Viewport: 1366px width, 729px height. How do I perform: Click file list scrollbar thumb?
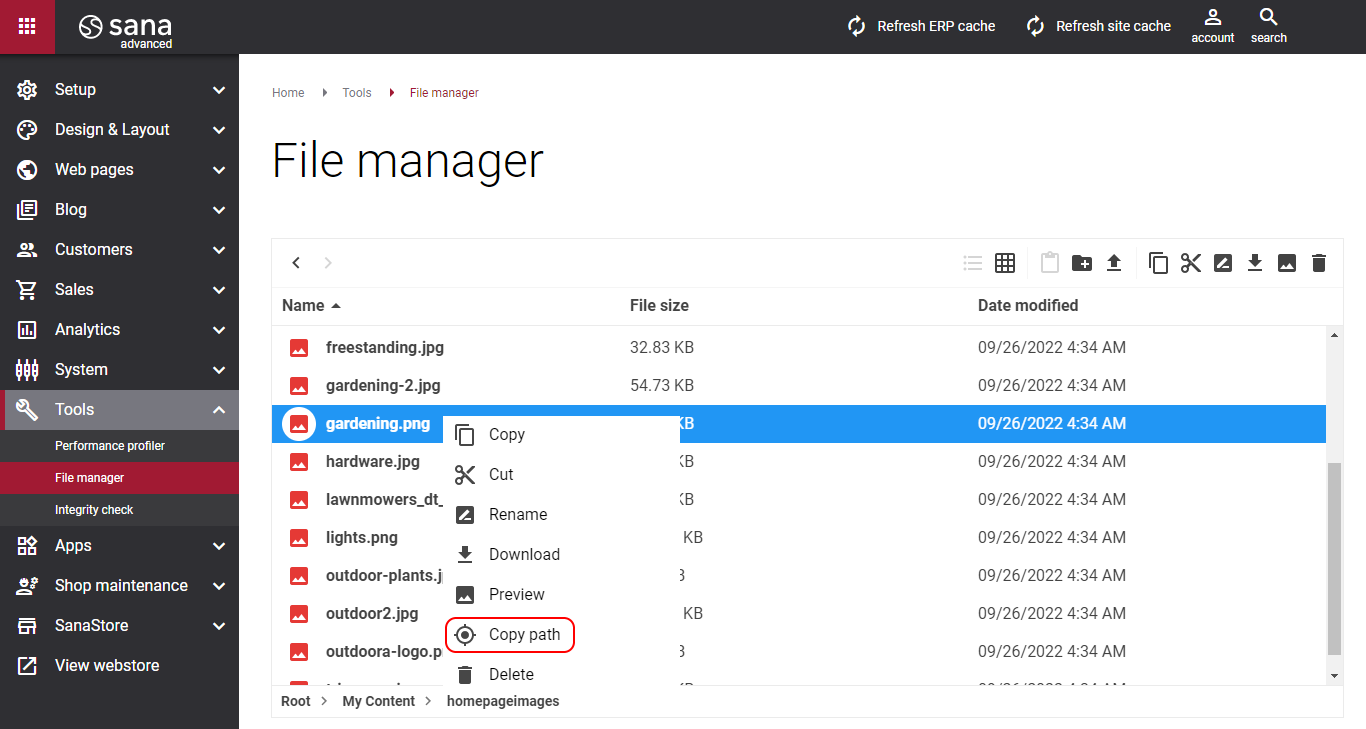click(x=1334, y=559)
